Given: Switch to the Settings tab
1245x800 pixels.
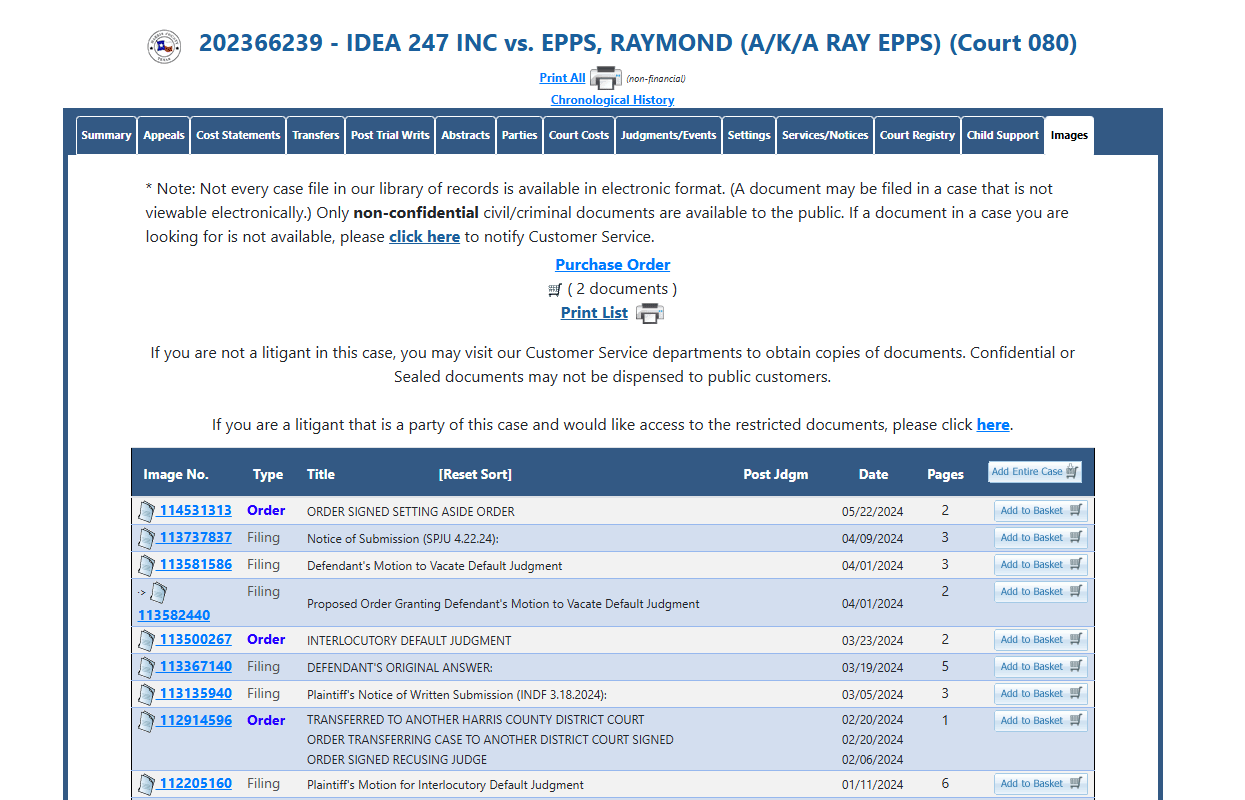Looking at the screenshot, I should pos(749,136).
